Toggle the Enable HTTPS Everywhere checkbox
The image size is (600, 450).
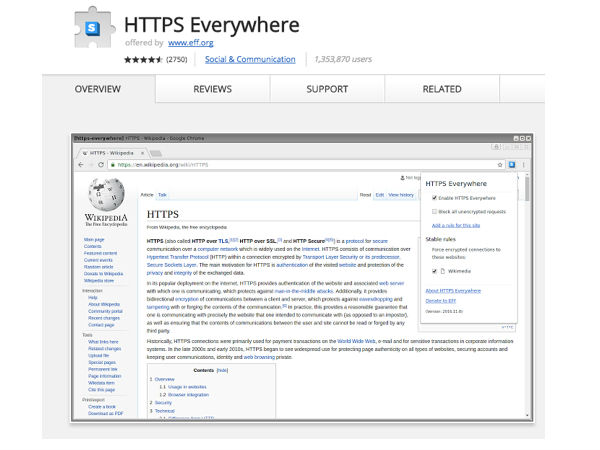[x=434, y=198]
